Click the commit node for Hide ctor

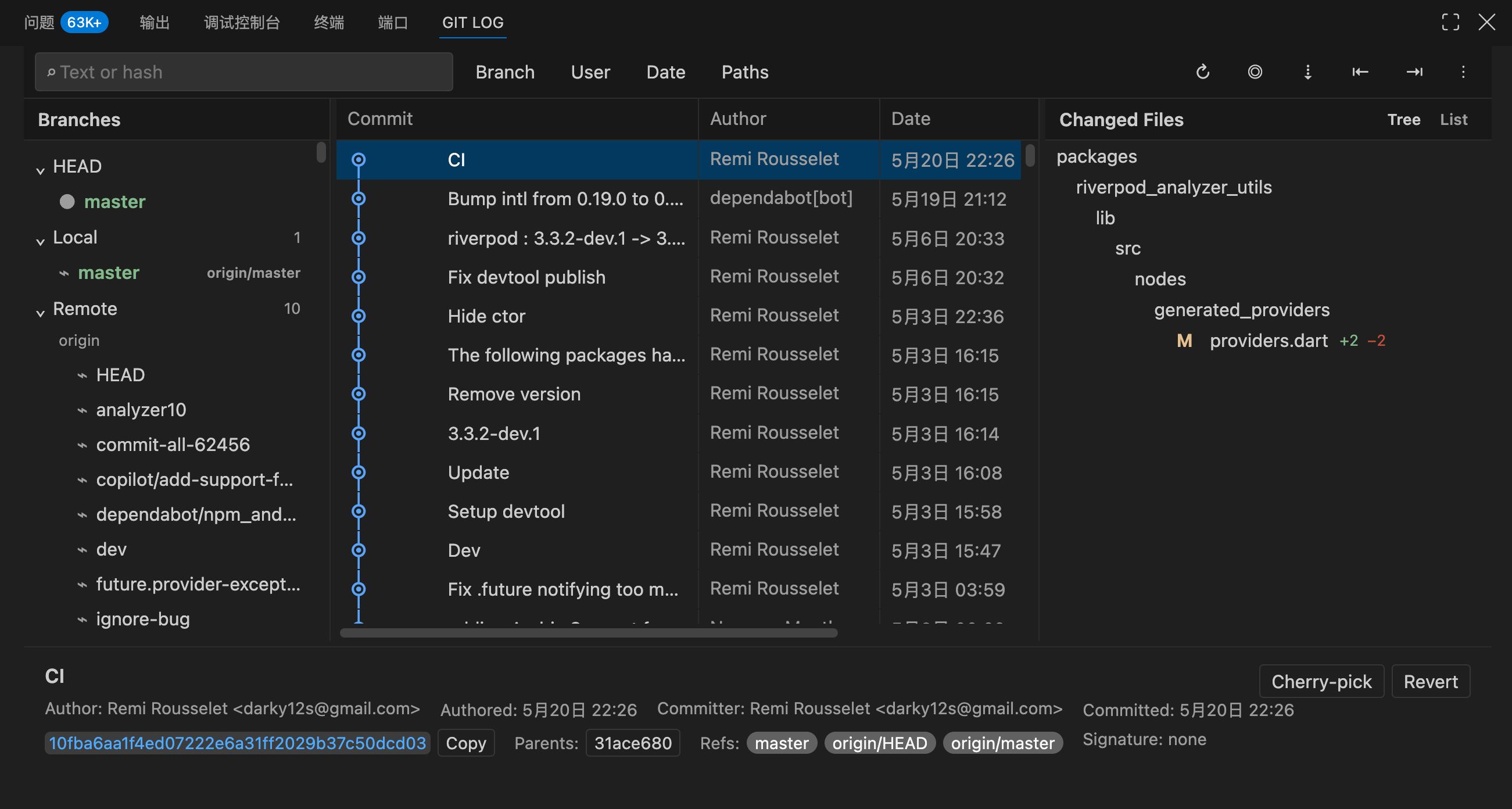(x=359, y=316)
